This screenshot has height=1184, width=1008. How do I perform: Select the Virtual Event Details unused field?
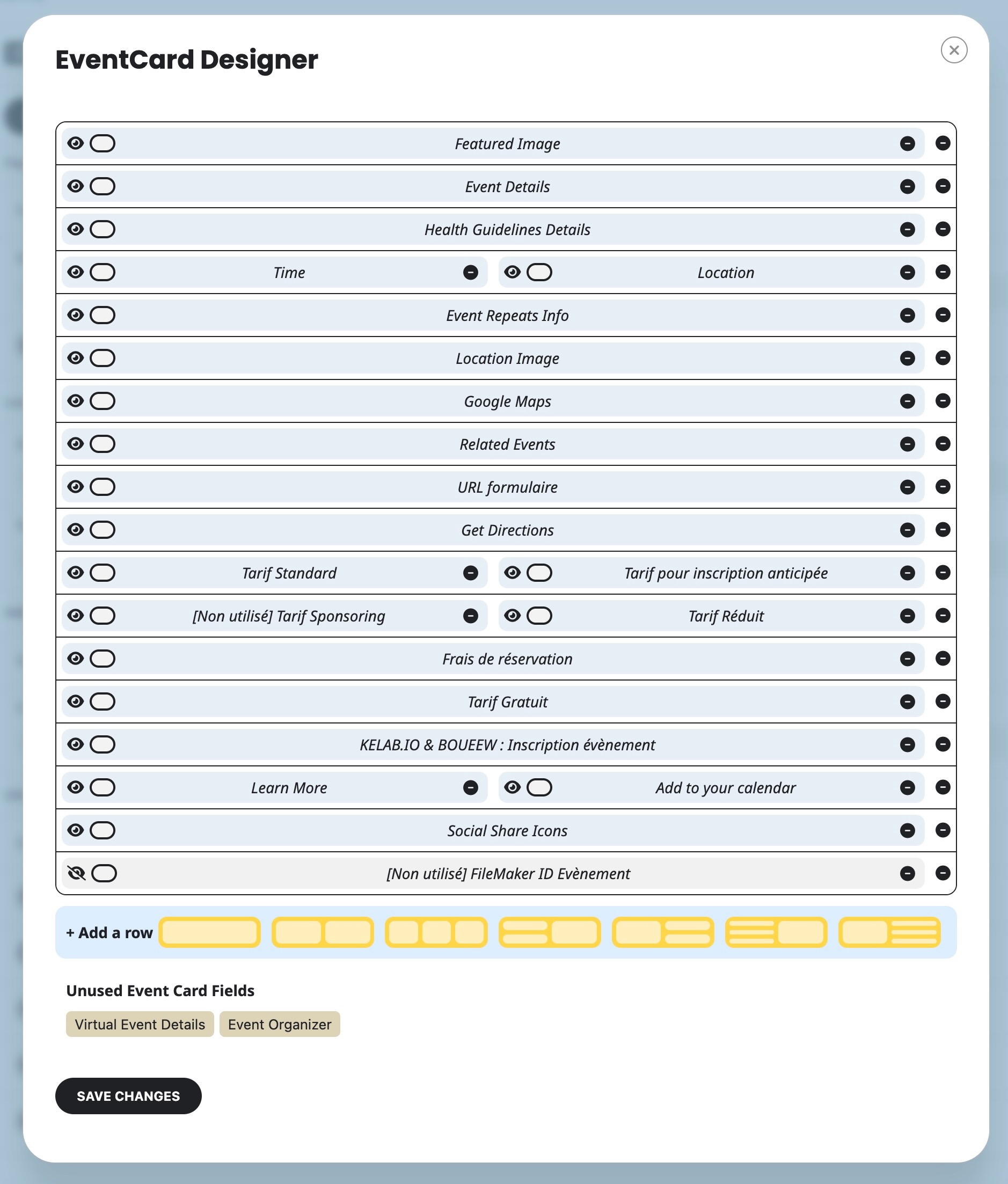click(140, 1024)
